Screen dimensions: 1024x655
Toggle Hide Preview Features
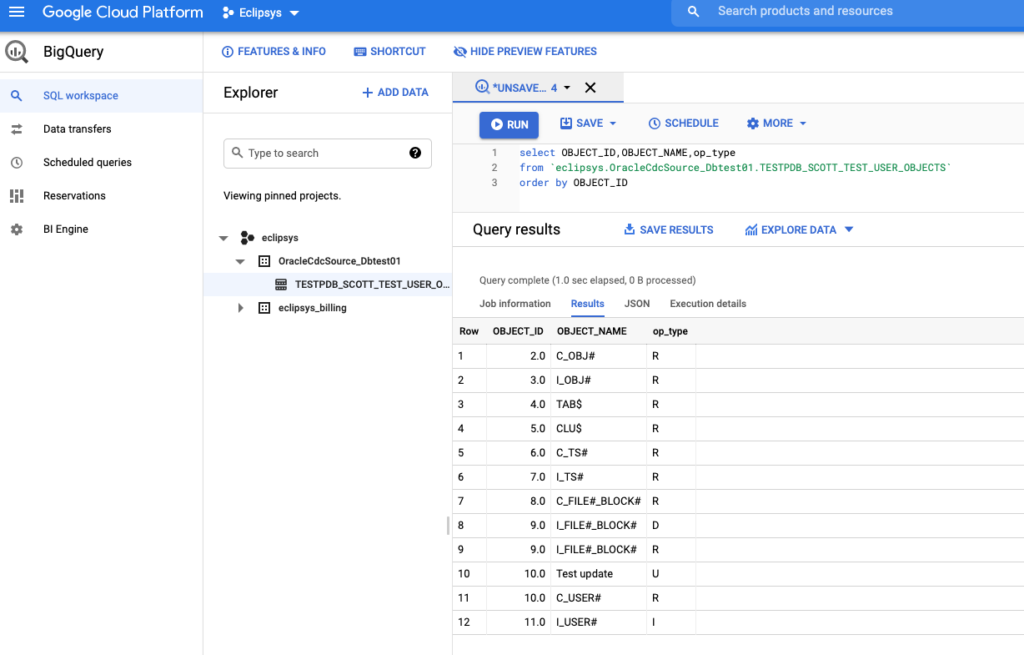click(525, 51)
